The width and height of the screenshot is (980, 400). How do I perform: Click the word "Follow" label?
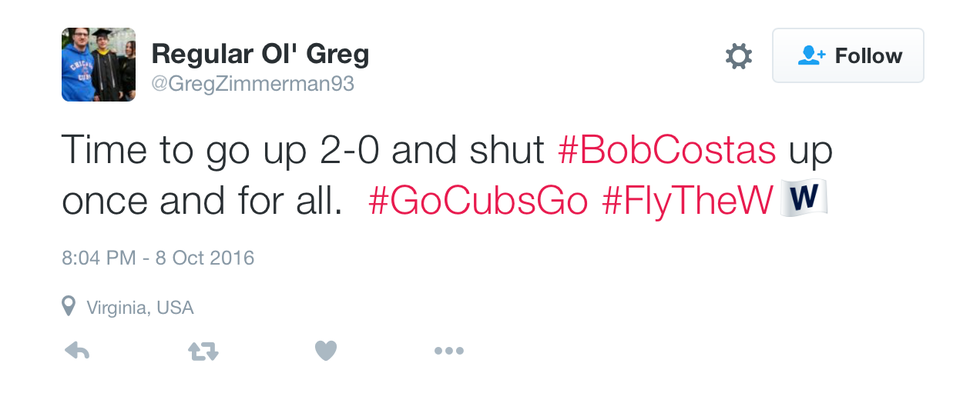pyautogui.click(x=868, y=56)
